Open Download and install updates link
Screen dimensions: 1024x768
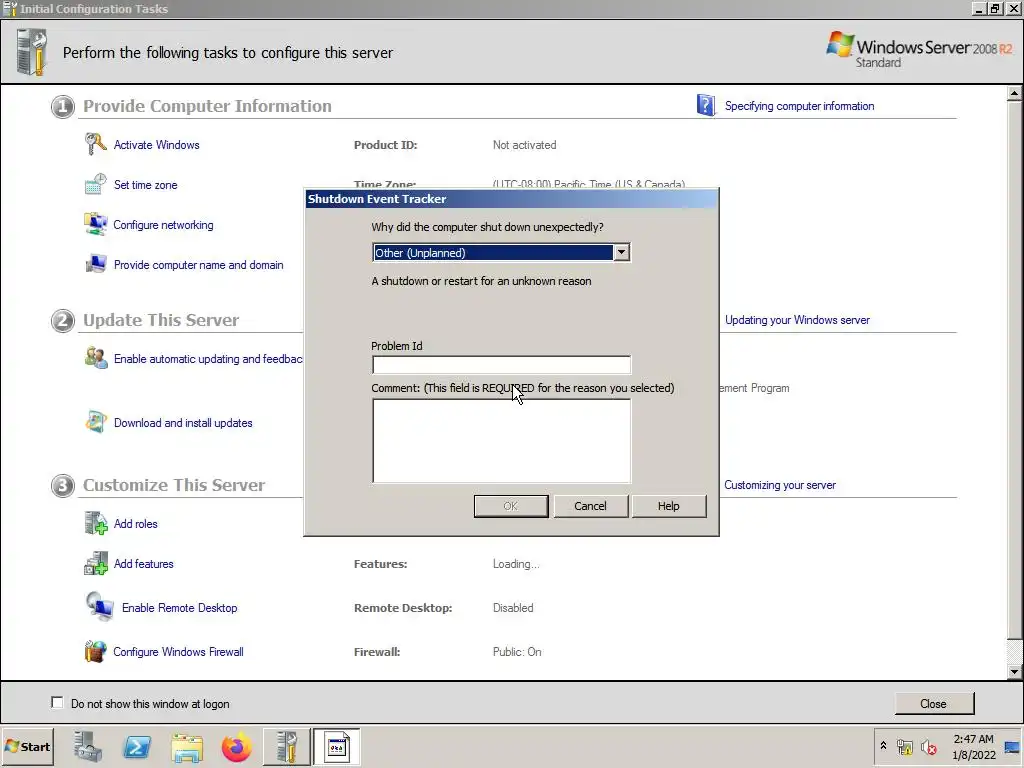pos(183,423)
